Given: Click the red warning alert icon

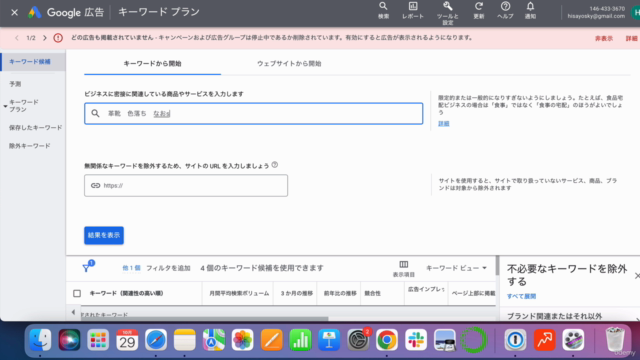Looking at the screenshot, I should (58, 38).
